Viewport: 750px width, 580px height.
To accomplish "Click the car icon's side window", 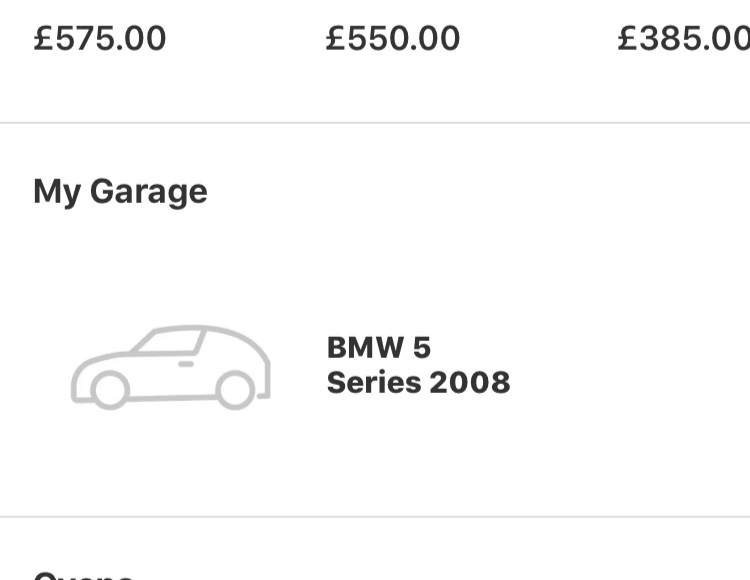I will click(167, 341).
